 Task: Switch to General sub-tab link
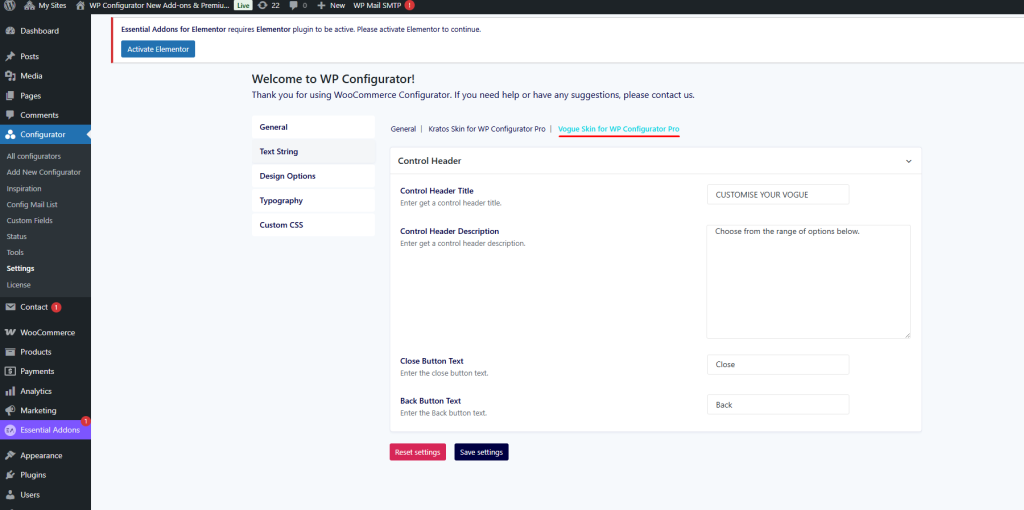403,129
